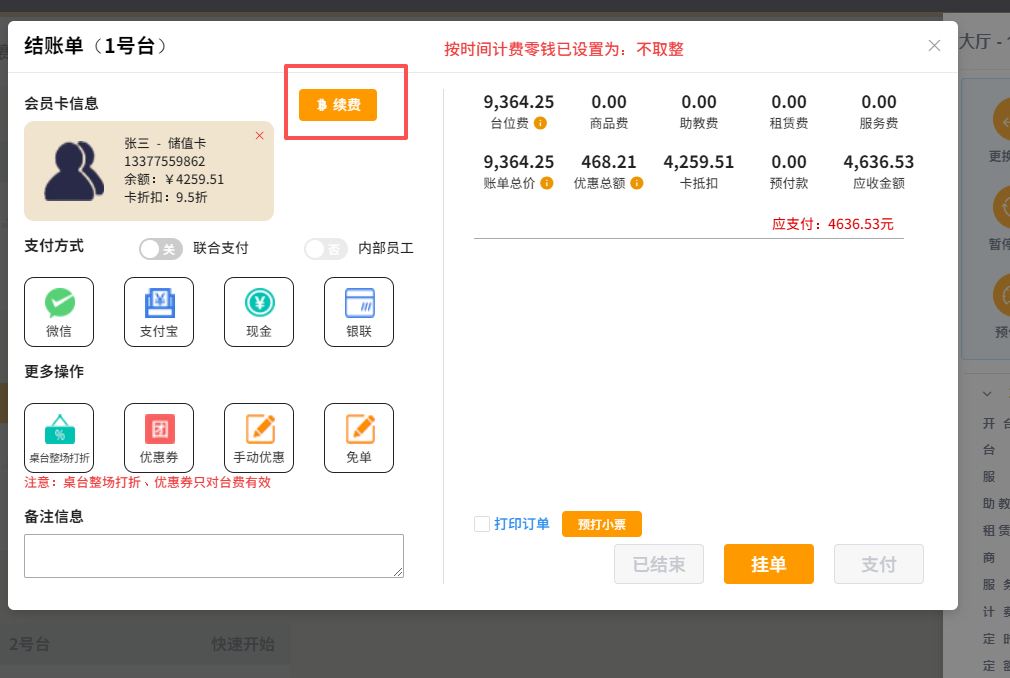Click the 支付 pay button
This screenshot has width=1010, height=678.
878,564
